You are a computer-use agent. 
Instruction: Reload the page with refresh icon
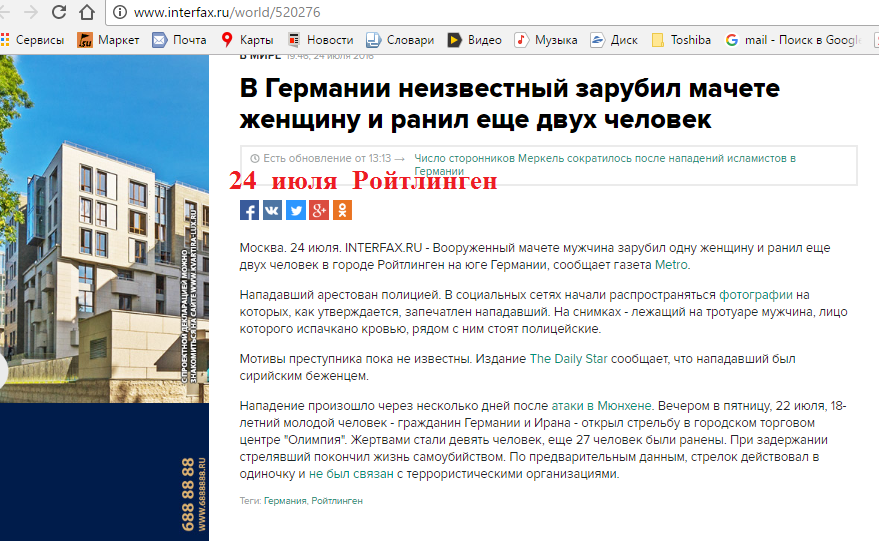tap(58, 12)
